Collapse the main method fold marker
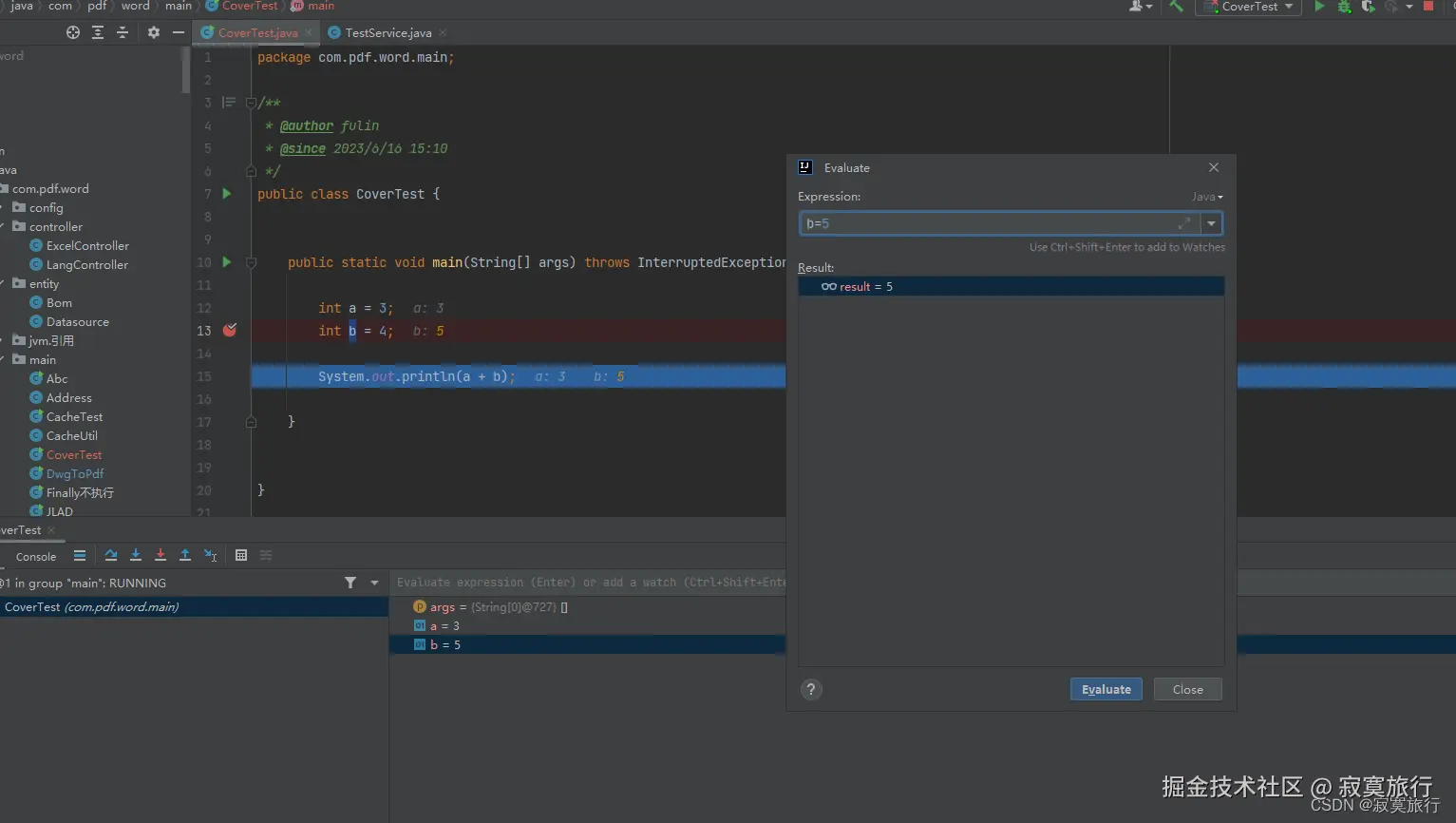 pos(252,263)
